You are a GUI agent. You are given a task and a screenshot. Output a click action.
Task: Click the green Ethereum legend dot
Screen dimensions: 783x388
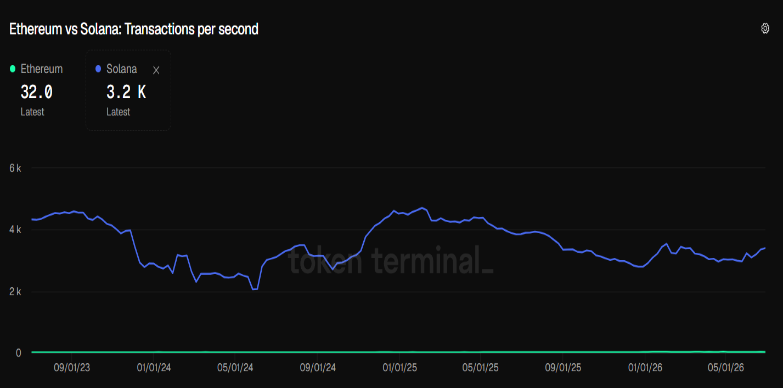tap(13, 69)
